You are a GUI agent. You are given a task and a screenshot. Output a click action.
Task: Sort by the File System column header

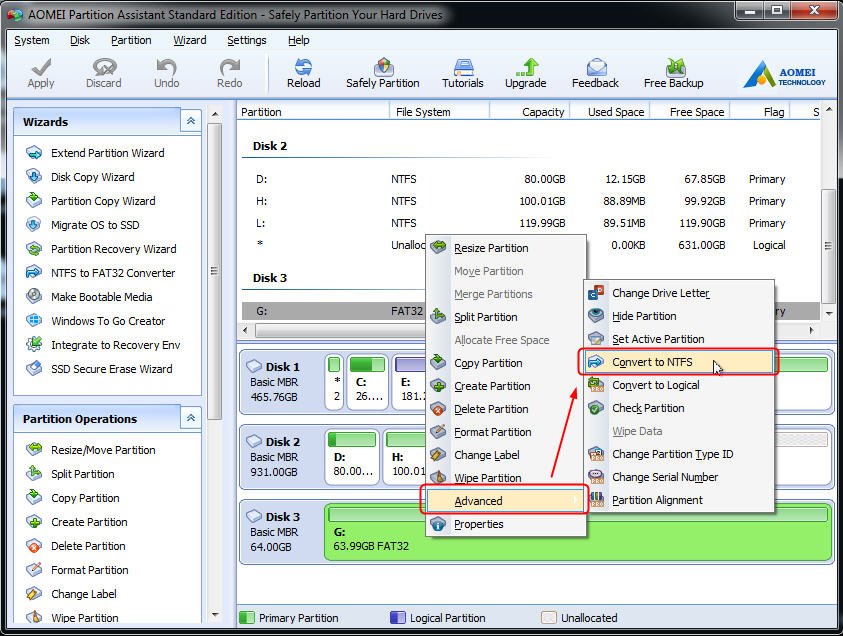(x=439, y=112)
